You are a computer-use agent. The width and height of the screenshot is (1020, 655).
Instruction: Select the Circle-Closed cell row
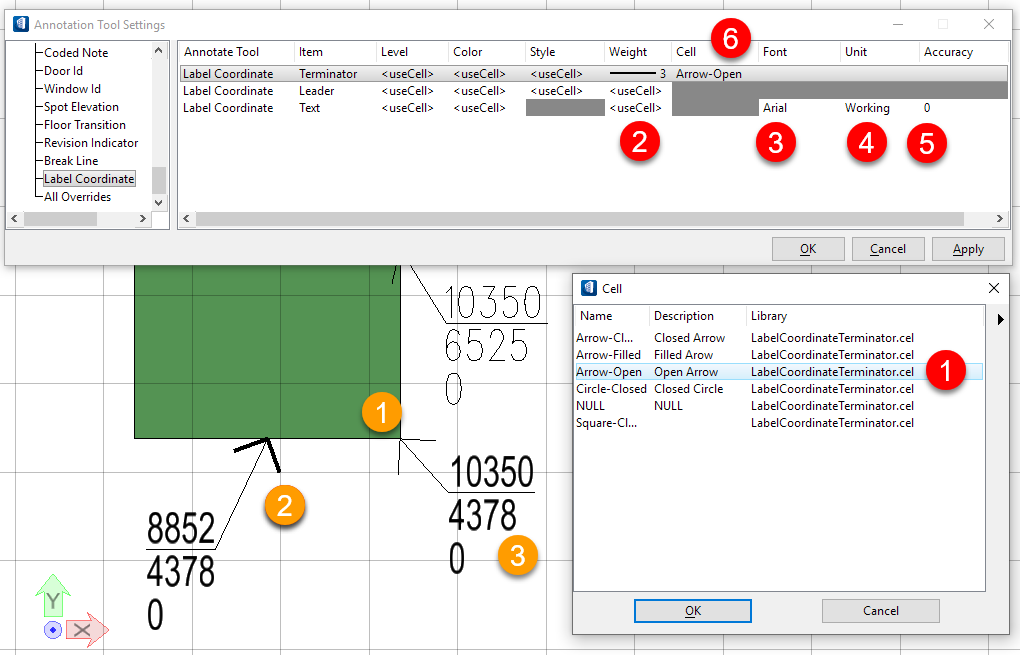click(779, 388)
